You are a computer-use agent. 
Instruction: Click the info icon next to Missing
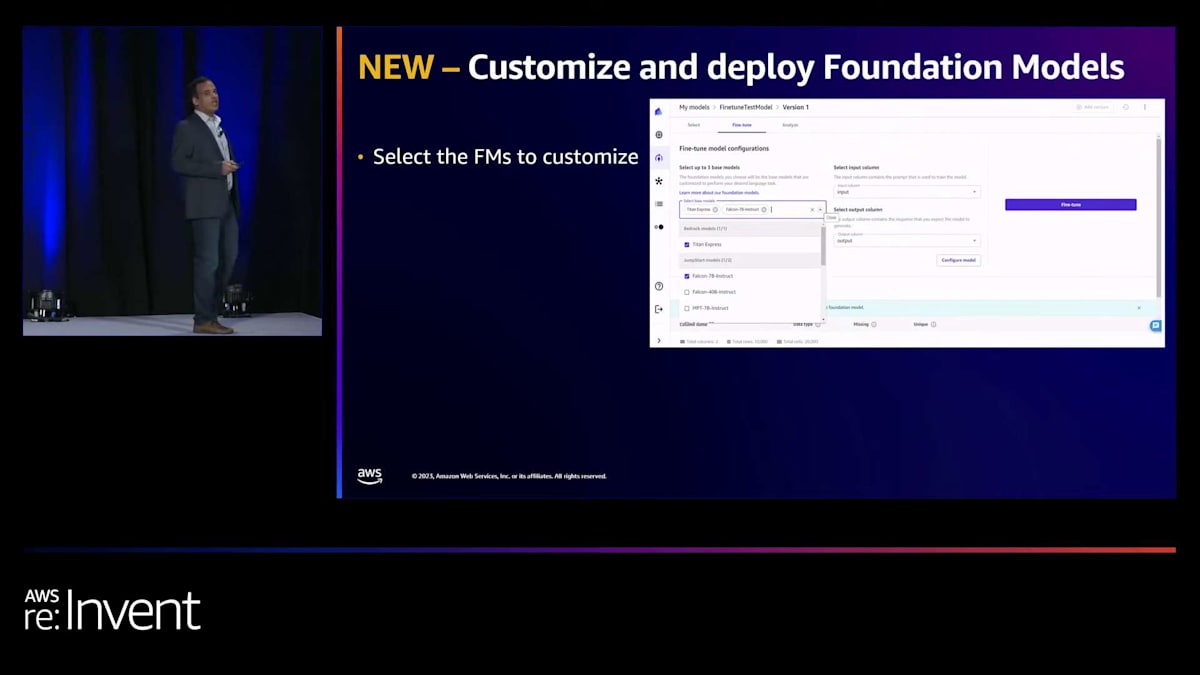(874, 324)
